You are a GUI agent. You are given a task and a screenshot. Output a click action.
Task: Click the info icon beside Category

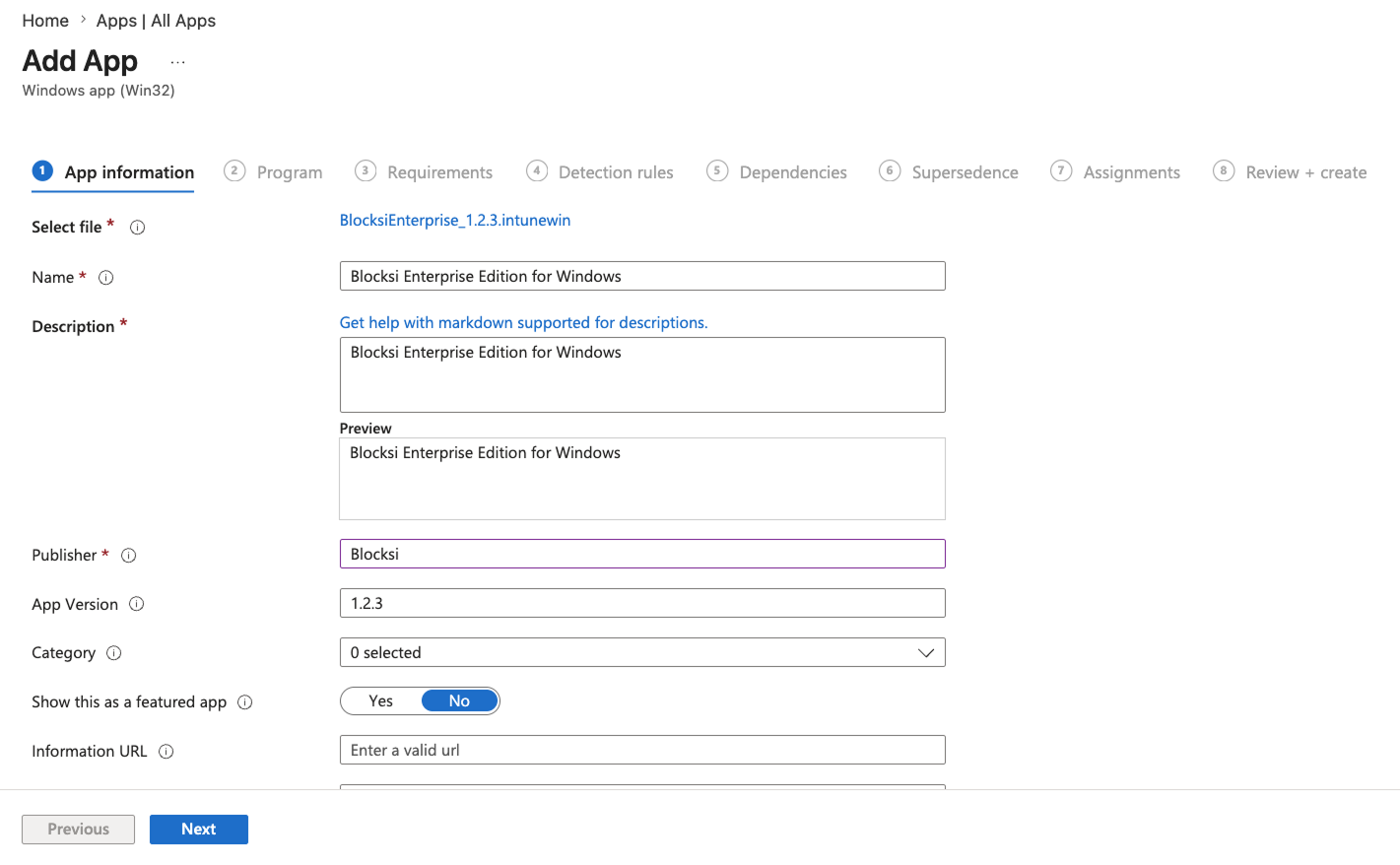pyautogui.click(x=114, y=653)
